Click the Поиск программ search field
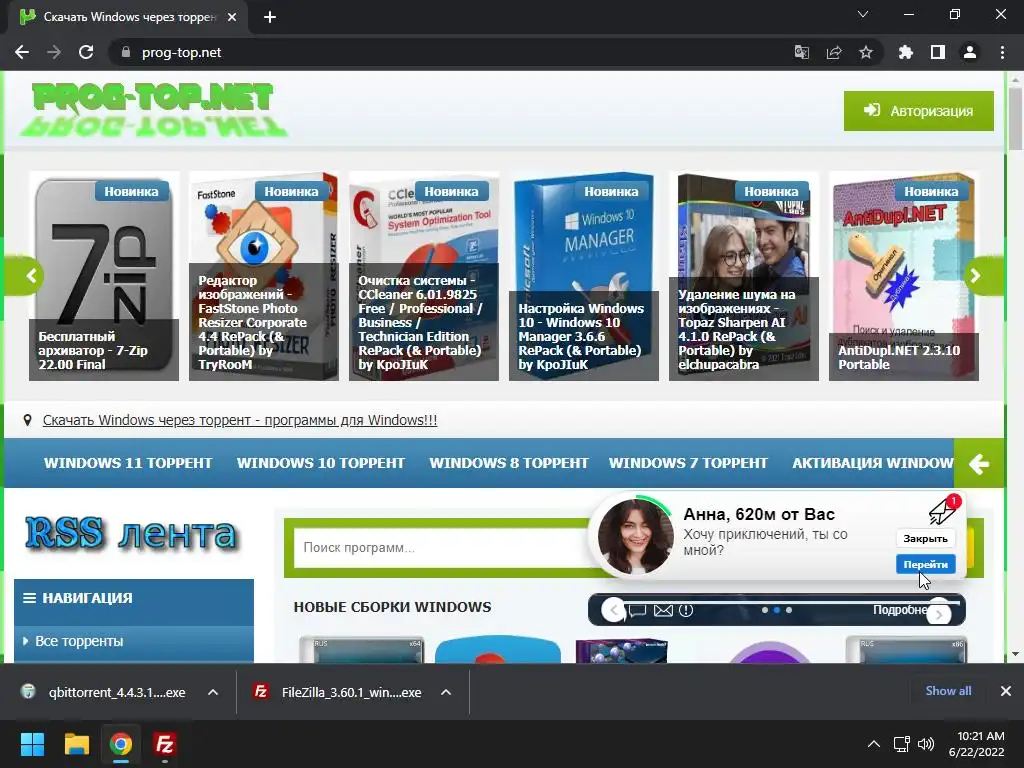 pos(441,548)
